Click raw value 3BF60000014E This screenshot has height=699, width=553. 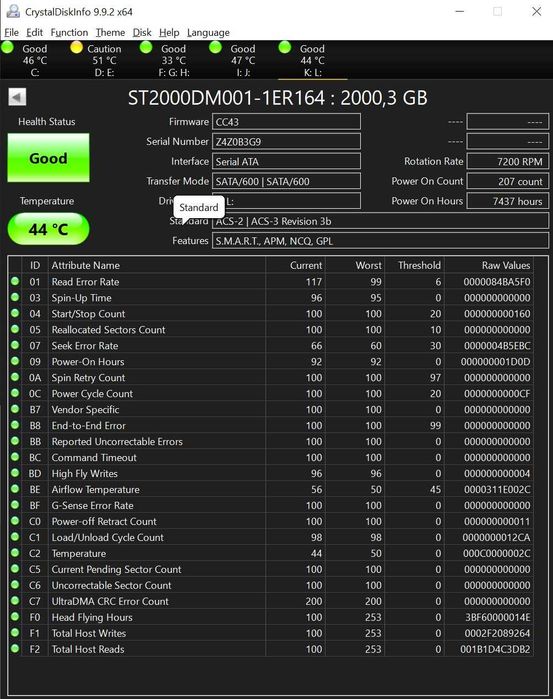point(497,617)
